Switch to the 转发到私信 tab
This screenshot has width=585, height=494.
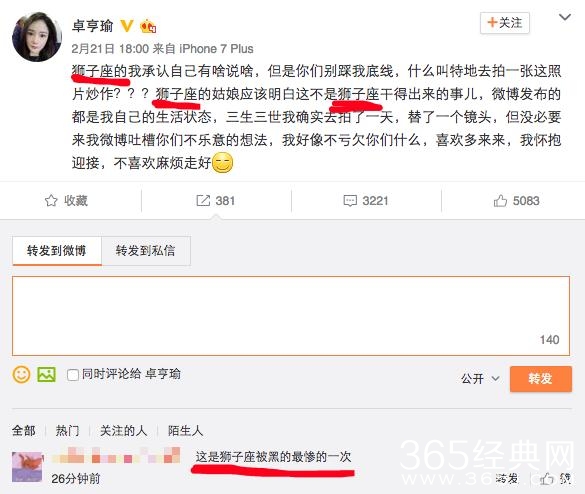coord(146,250)
